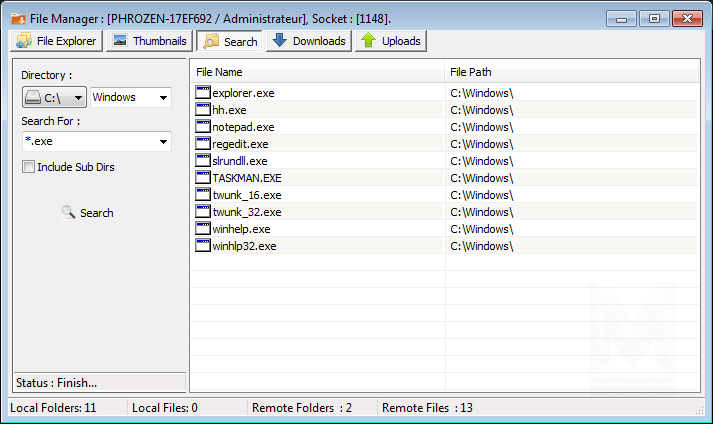The image size is (713, 424).
Task: Click the hh.exe file icon
Action: coord(203,110)
